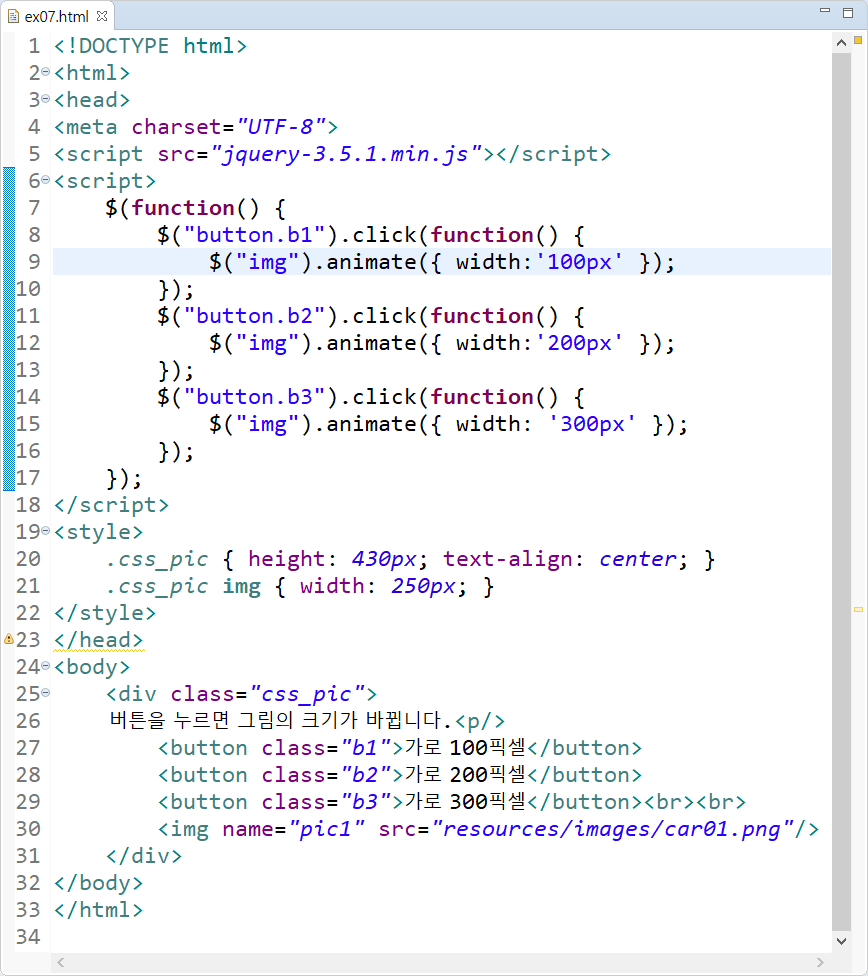Click the "UTF-8" charset value
This screenshot has width=868, height=976.
point(281,127)
